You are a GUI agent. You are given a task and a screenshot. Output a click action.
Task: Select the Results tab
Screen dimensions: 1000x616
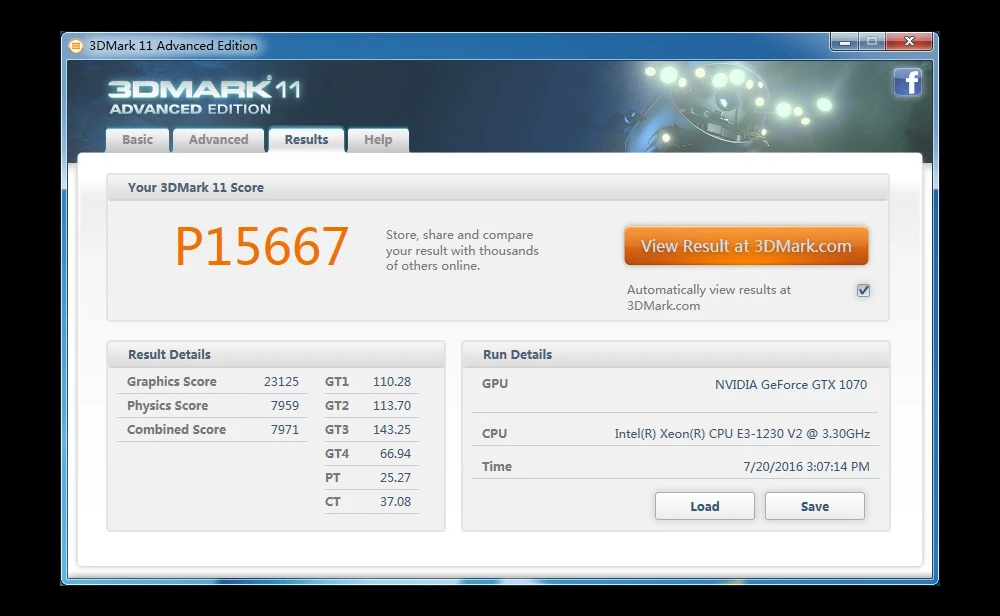(306, 140)
